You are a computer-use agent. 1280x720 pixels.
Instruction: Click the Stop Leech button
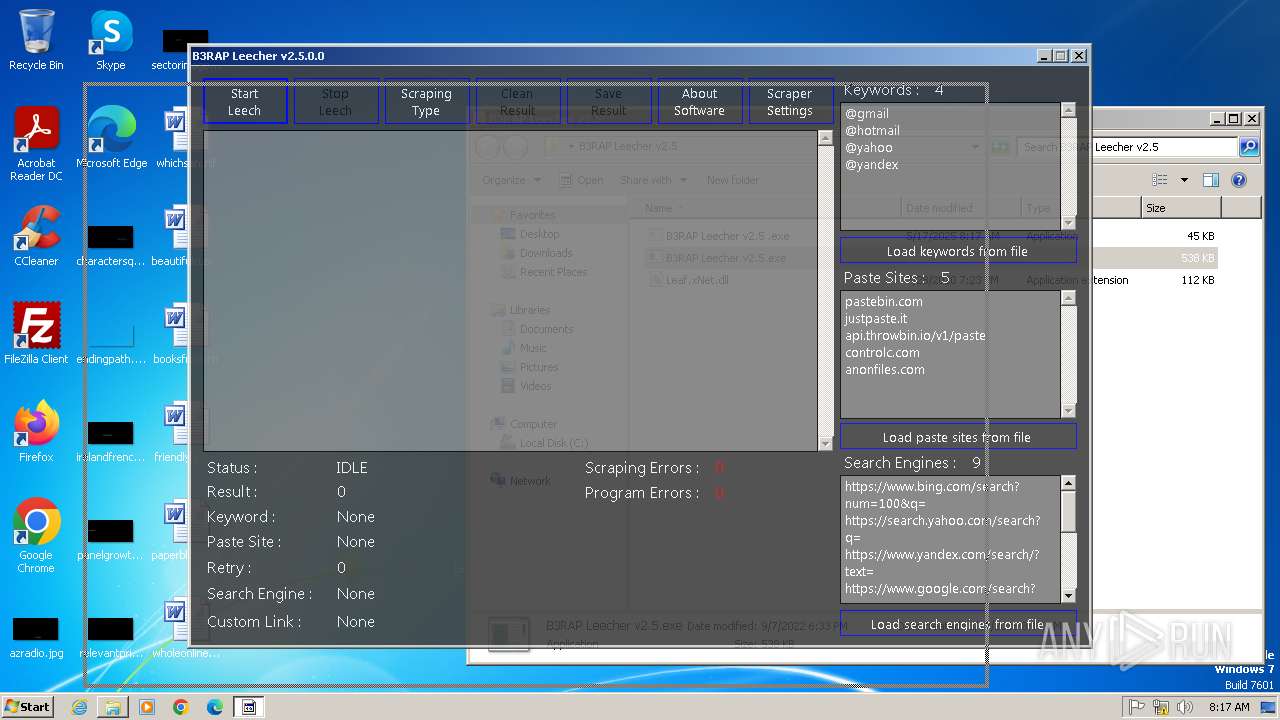tap(335, 102)
